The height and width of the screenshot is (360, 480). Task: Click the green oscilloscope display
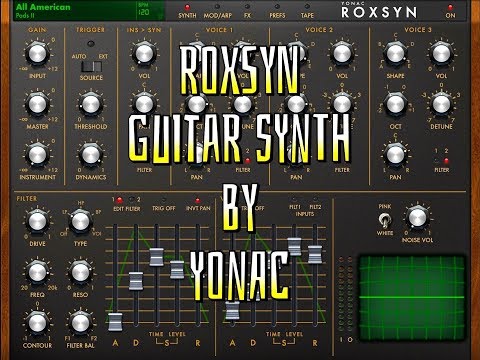coord(411,298)
